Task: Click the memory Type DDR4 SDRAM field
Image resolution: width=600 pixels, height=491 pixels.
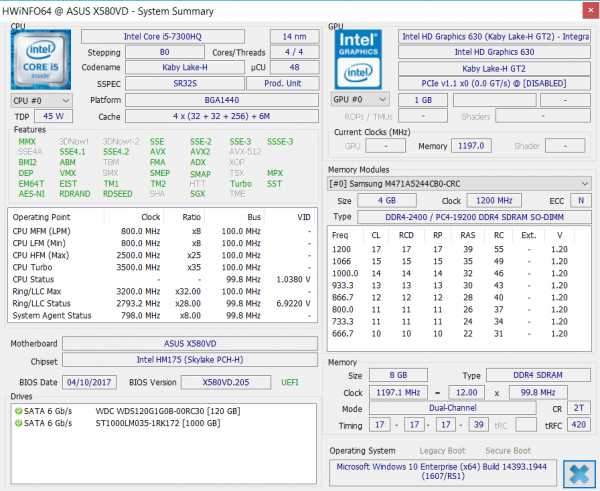Action: click(x=538, y=375)
